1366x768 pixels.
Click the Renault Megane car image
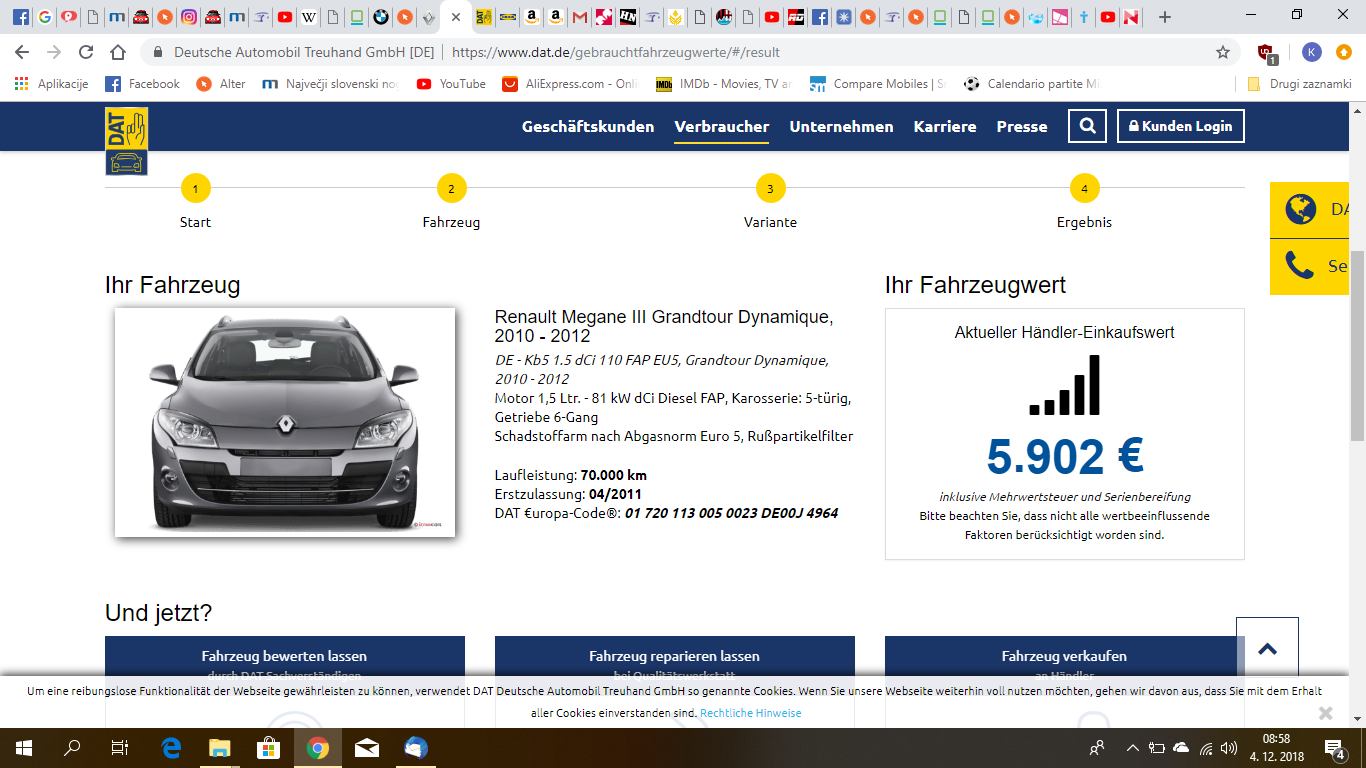pos(285,422)
